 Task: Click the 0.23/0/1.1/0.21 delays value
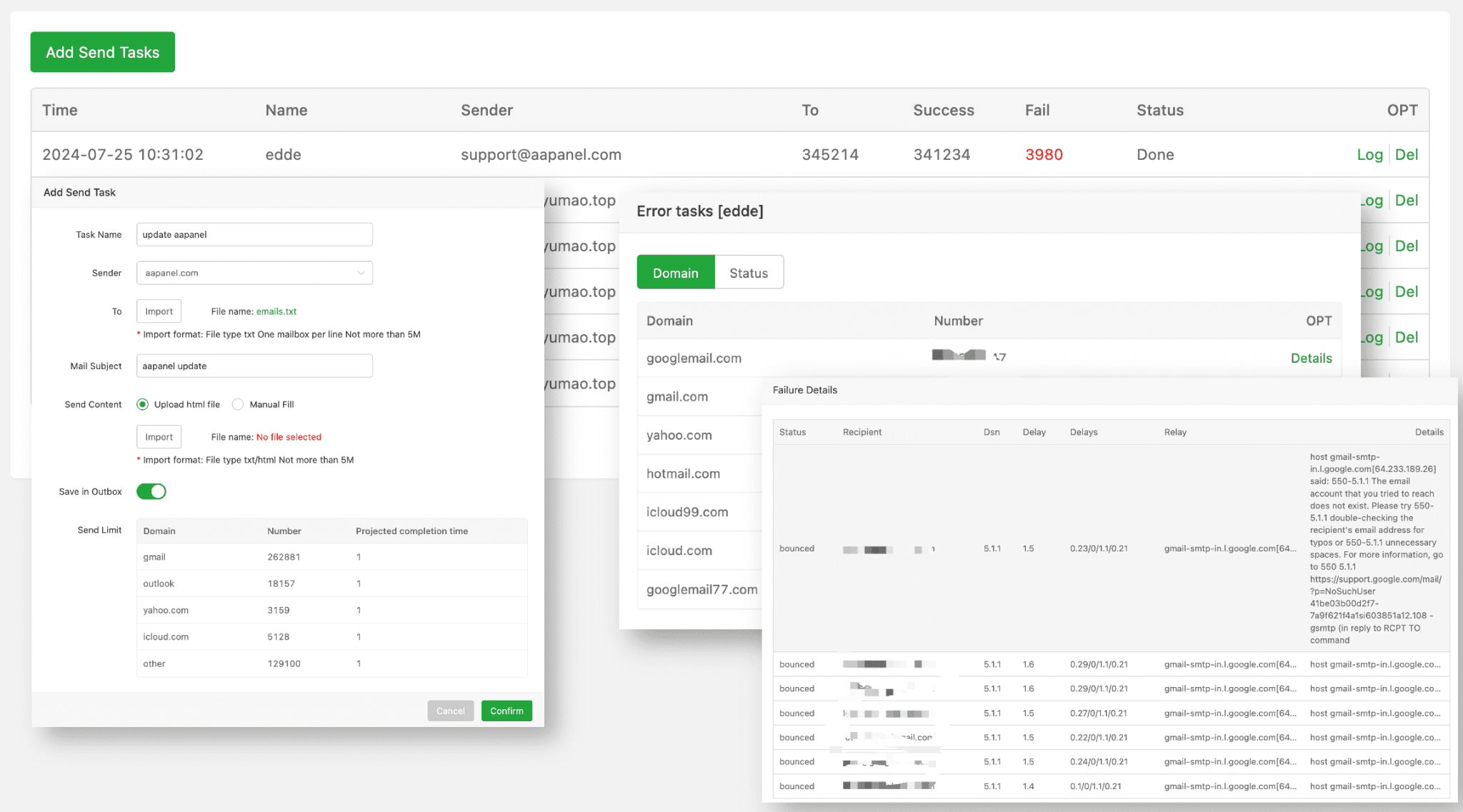[x=1099, y=548]
